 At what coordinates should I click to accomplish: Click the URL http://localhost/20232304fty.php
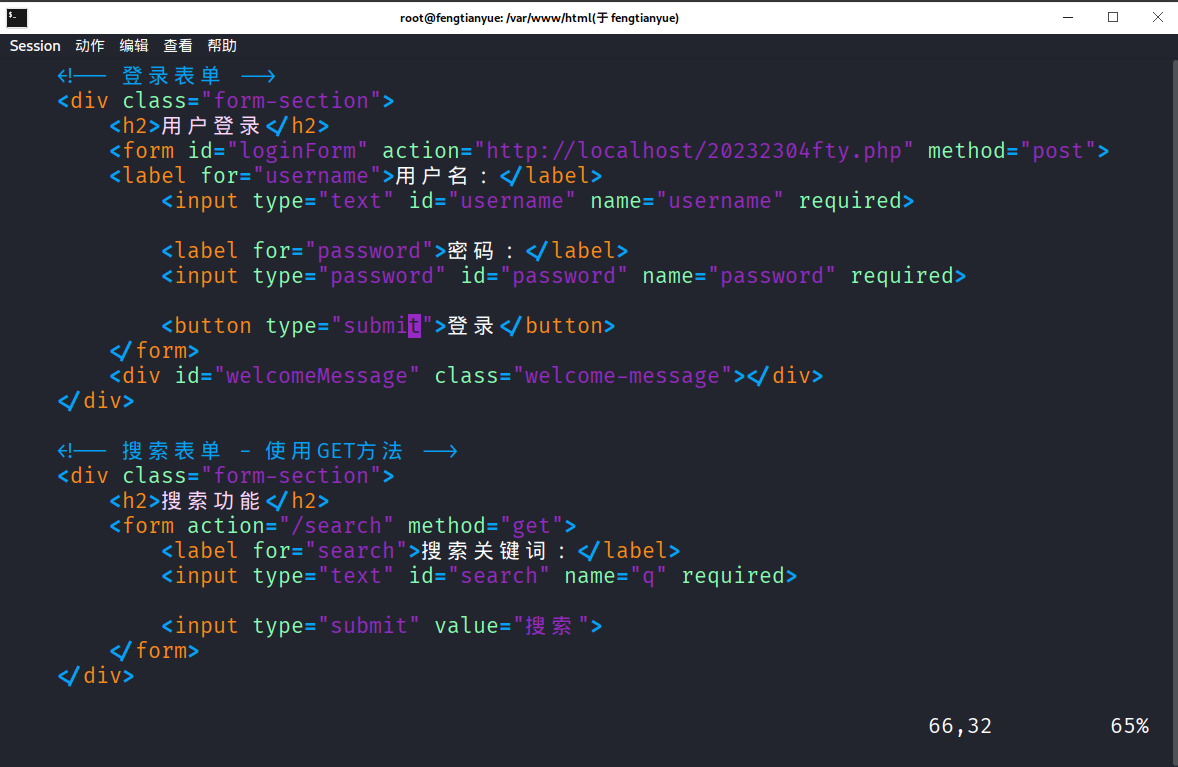click(693, 151)
